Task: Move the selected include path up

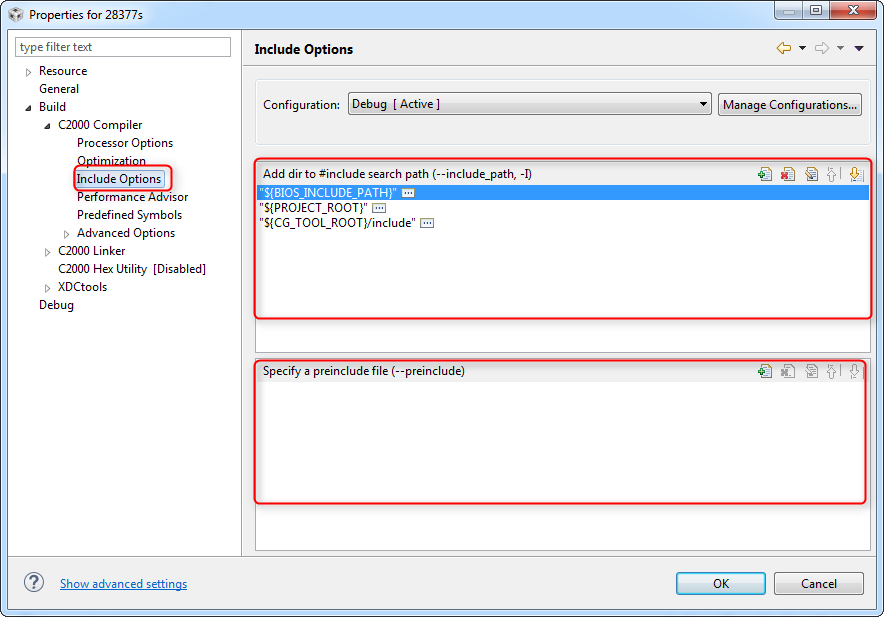Action: click(832, 174)
